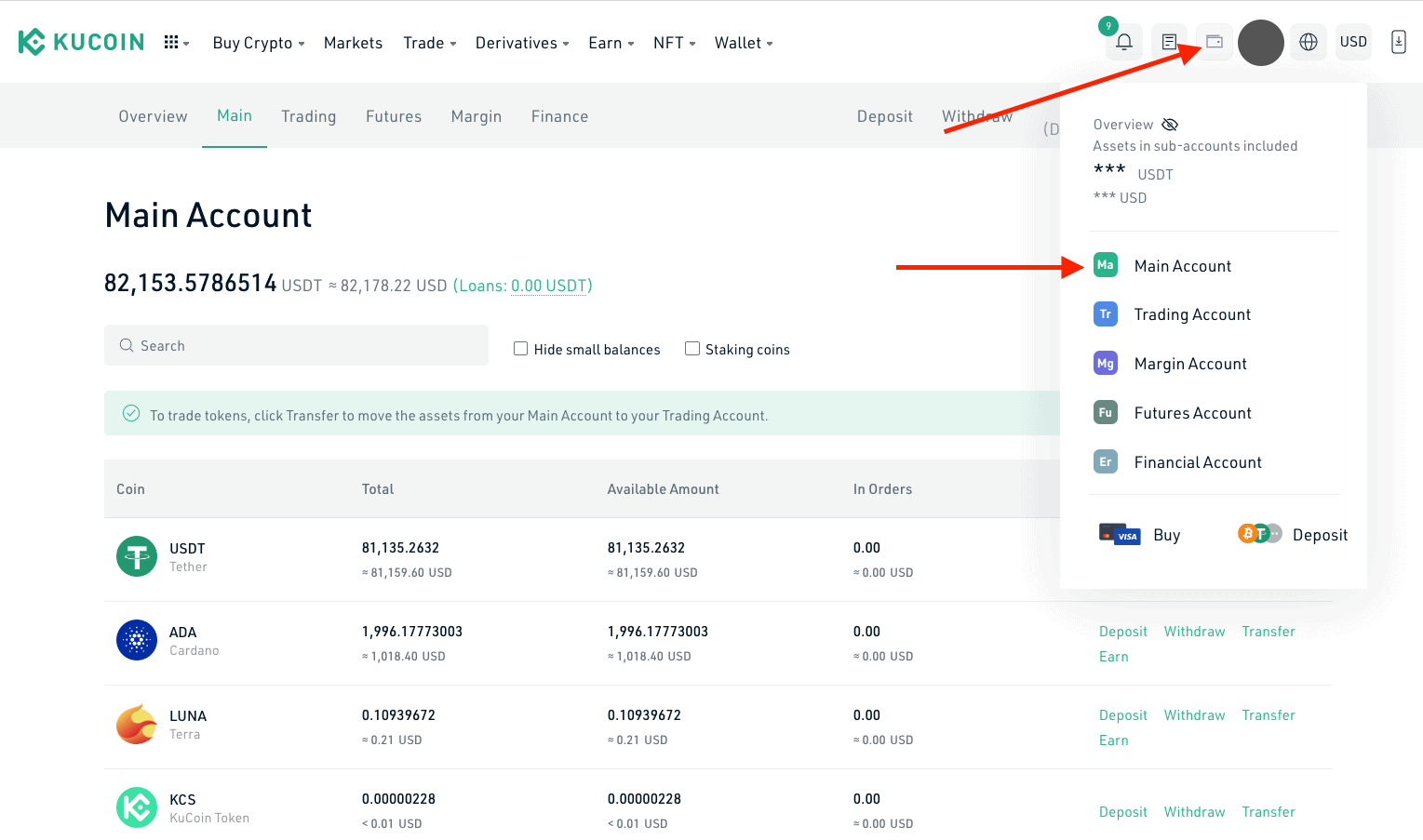Expand the NFT dropdown menu
Screen dimensions: 1423x840
675,43
